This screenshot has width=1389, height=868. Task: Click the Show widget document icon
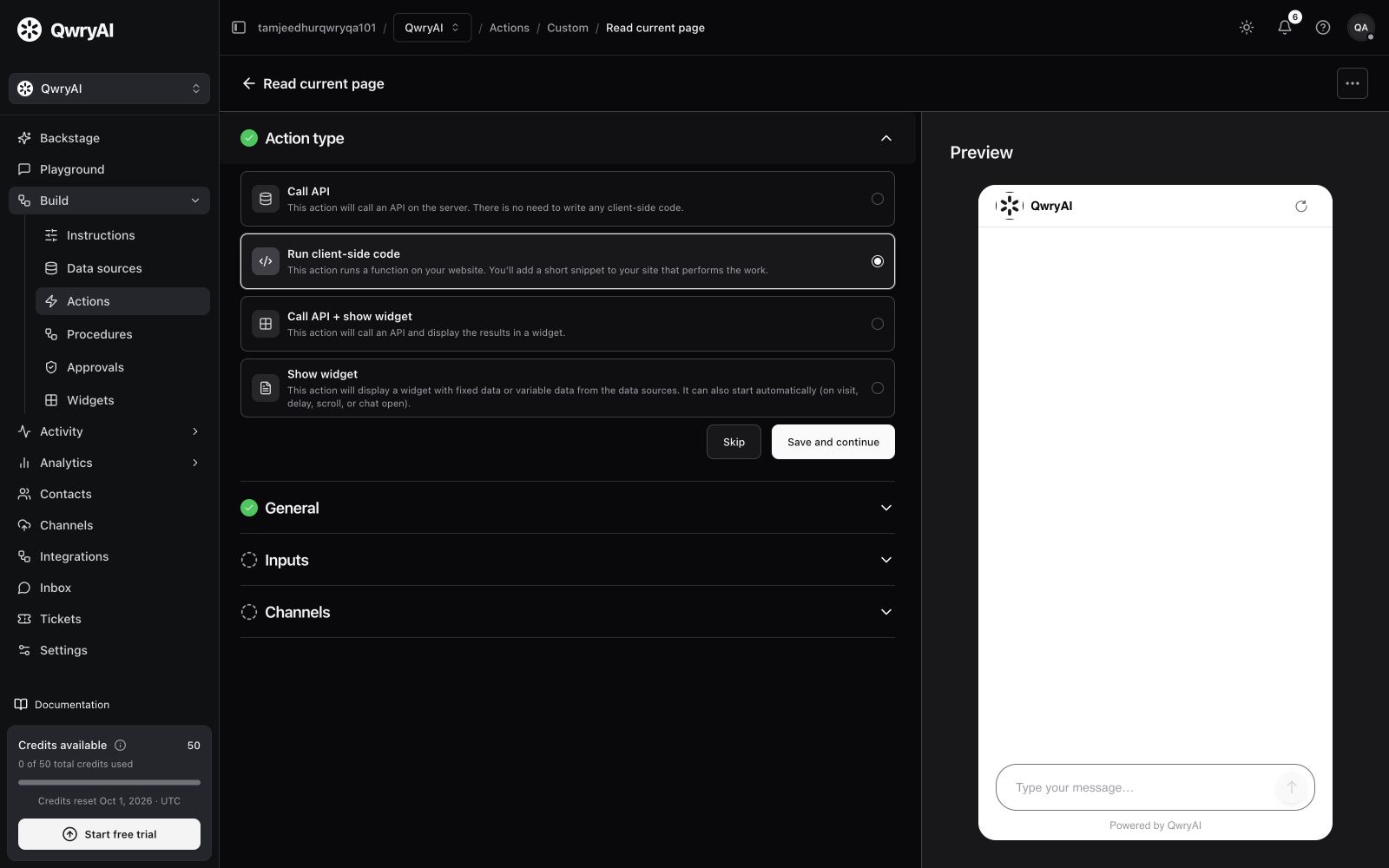(x=266, y=388)
